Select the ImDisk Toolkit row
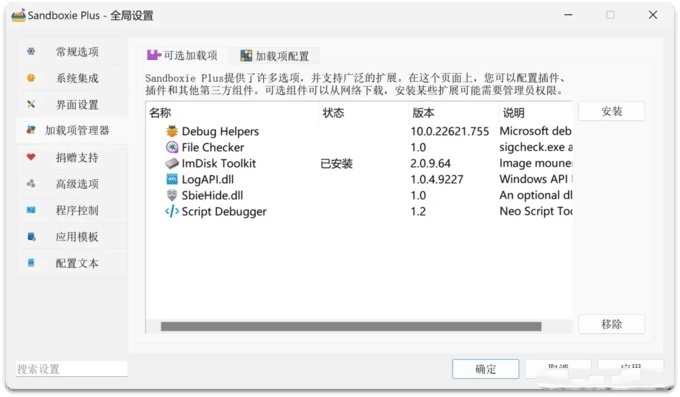The height and width of the screenshot is (397, 680). (359, 163)
